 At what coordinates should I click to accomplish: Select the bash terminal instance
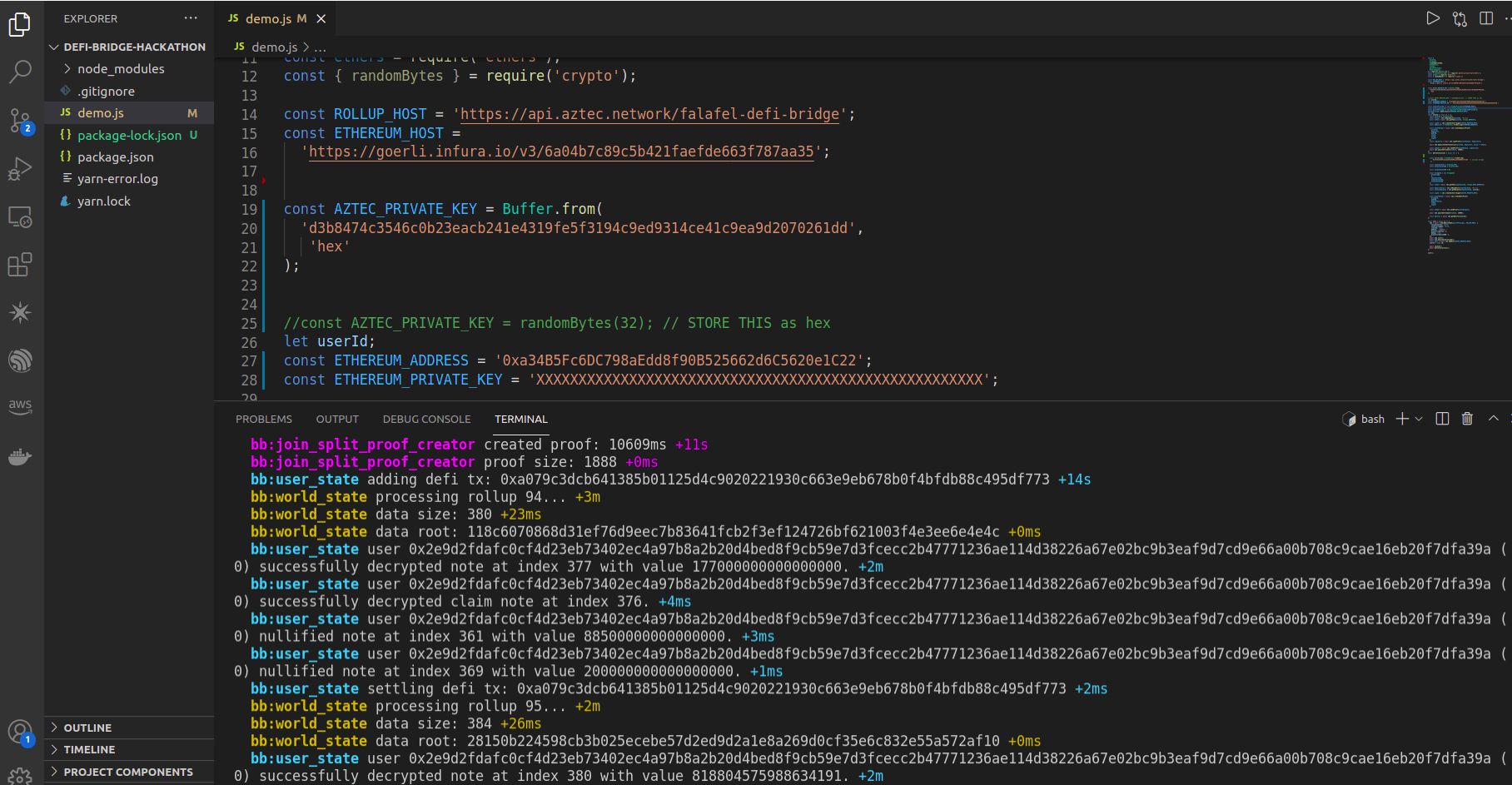pyautogui.click(x=1364, y=419)
